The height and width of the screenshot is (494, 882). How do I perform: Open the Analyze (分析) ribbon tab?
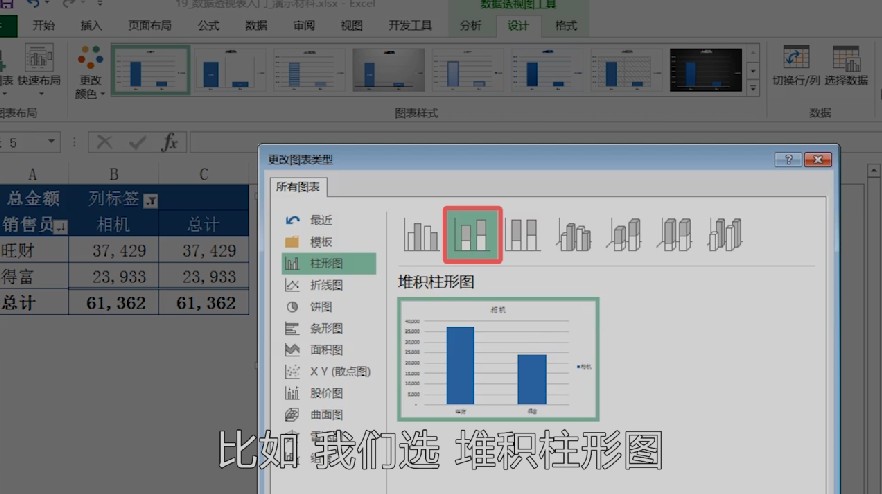[470, 25]
